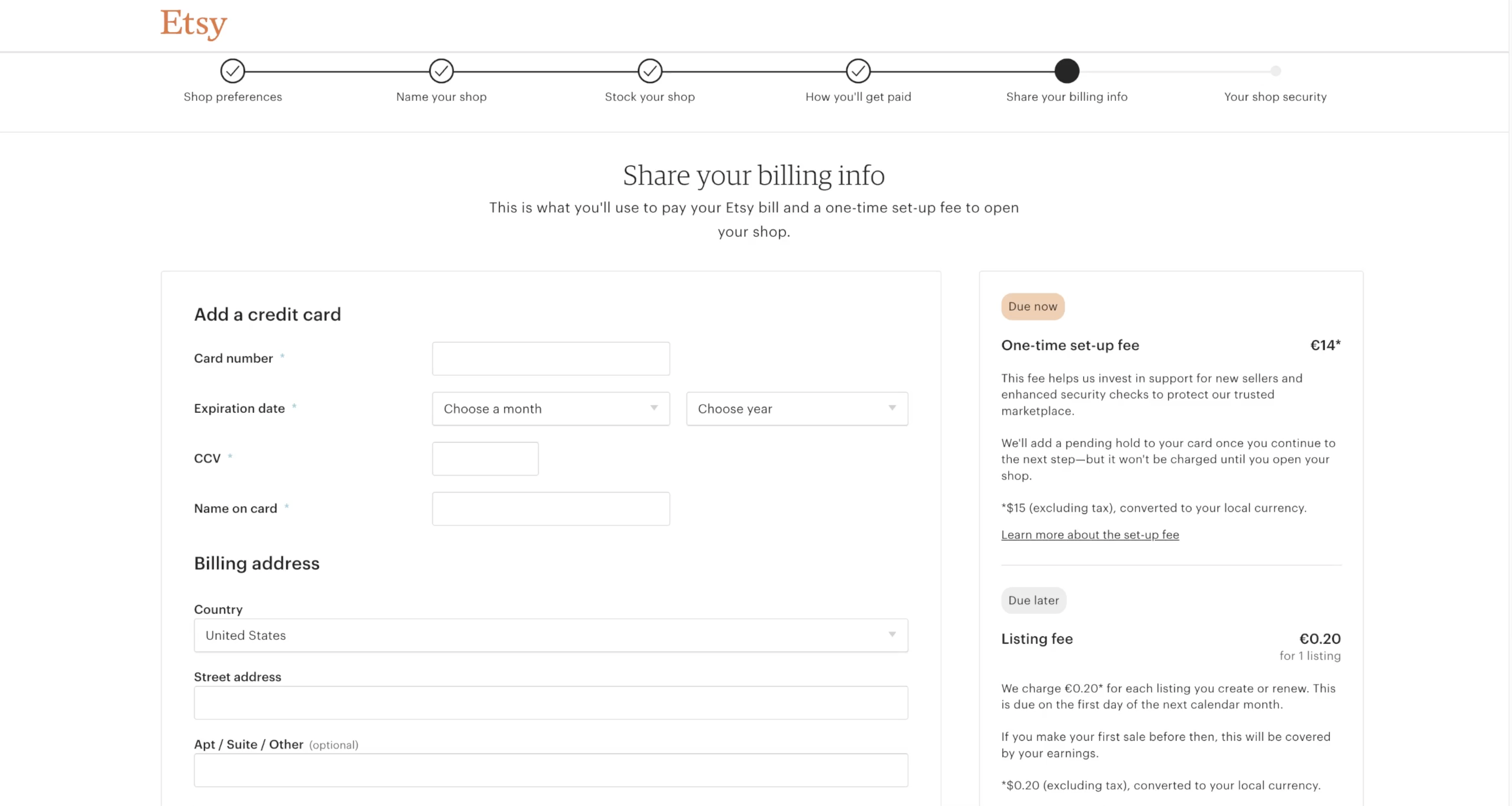Open Learn more about the set-up fee link
Image resolution: width=1512 pixels, height=806 pixels.
(x=1090, y=535)
